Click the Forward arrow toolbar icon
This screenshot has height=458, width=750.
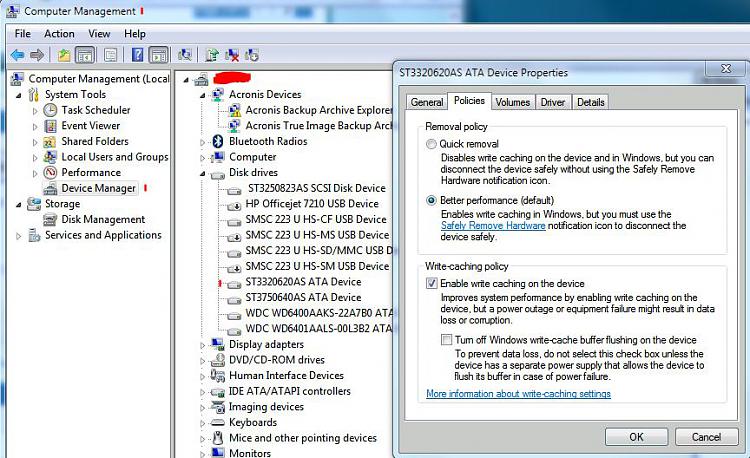coord(37,55)
